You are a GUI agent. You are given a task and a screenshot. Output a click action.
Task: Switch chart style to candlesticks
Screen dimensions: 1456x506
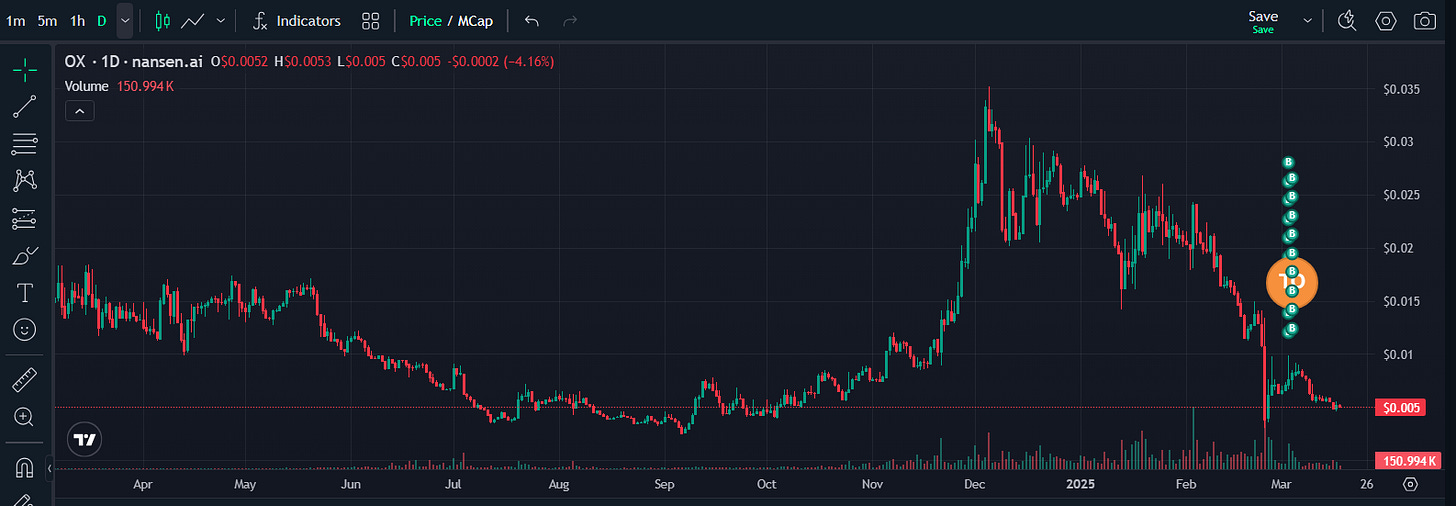pos(163,20)
